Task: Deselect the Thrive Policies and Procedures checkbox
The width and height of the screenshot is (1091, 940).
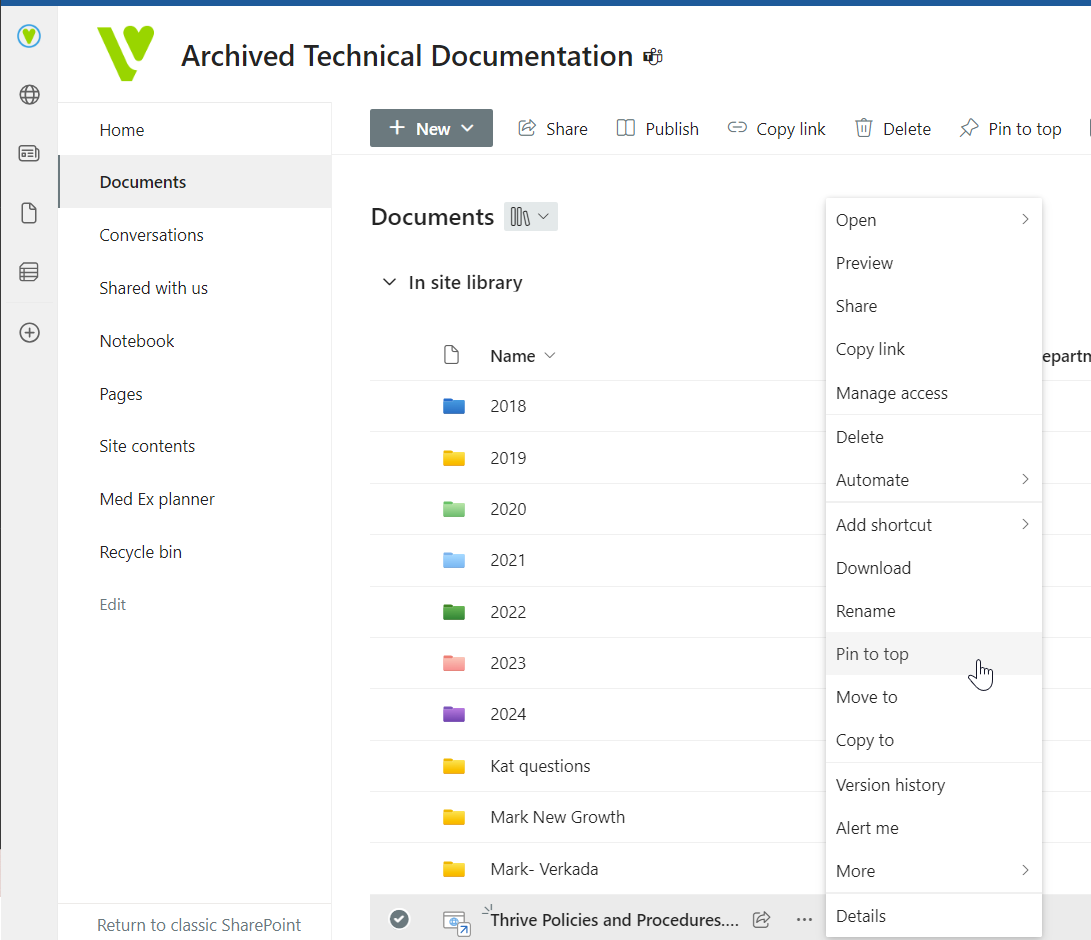Action: [399, 919]
